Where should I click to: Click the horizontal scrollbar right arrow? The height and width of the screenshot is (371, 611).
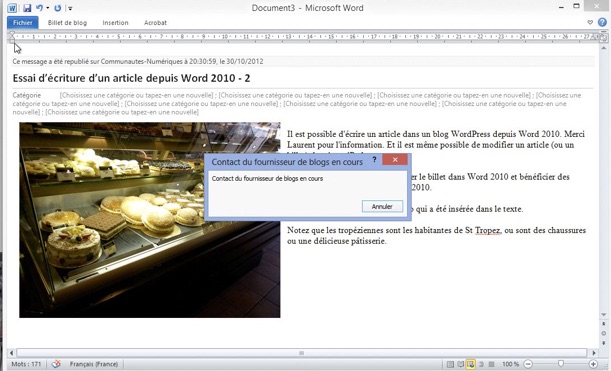point(594,353)
